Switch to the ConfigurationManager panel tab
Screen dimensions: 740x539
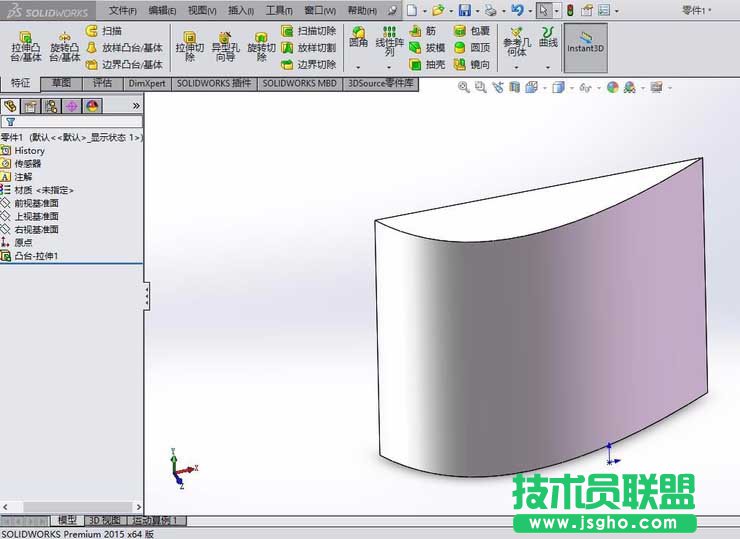[51, 106]
